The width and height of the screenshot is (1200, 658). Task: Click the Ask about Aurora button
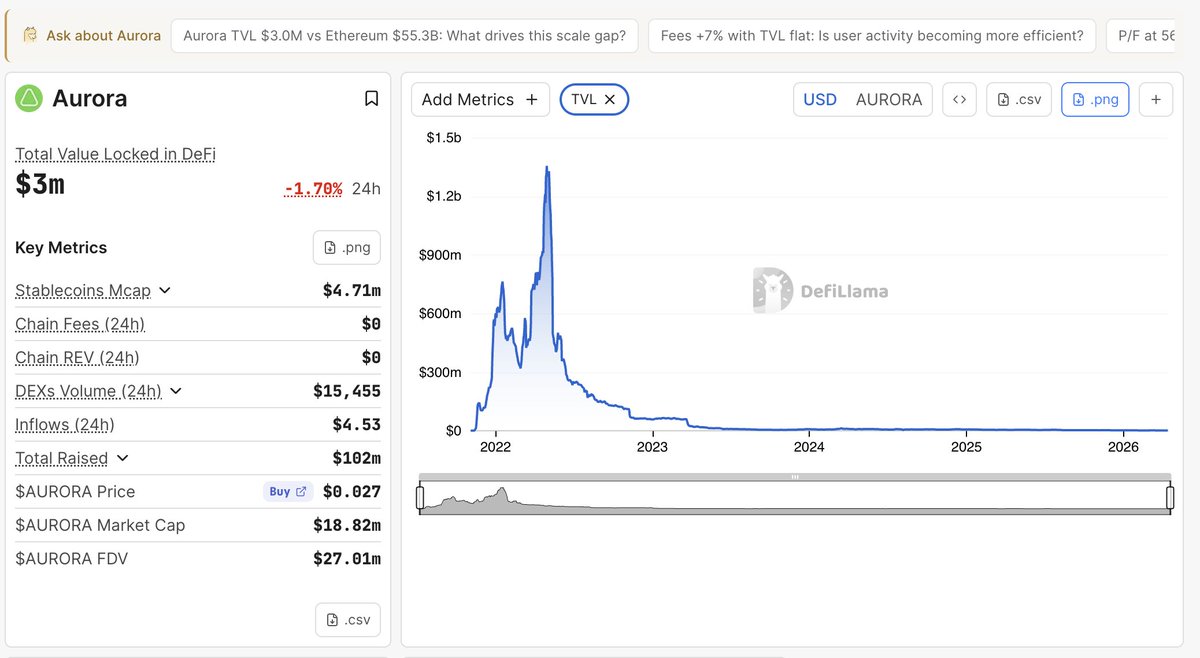pyautogui.click(x=92, y=36)
